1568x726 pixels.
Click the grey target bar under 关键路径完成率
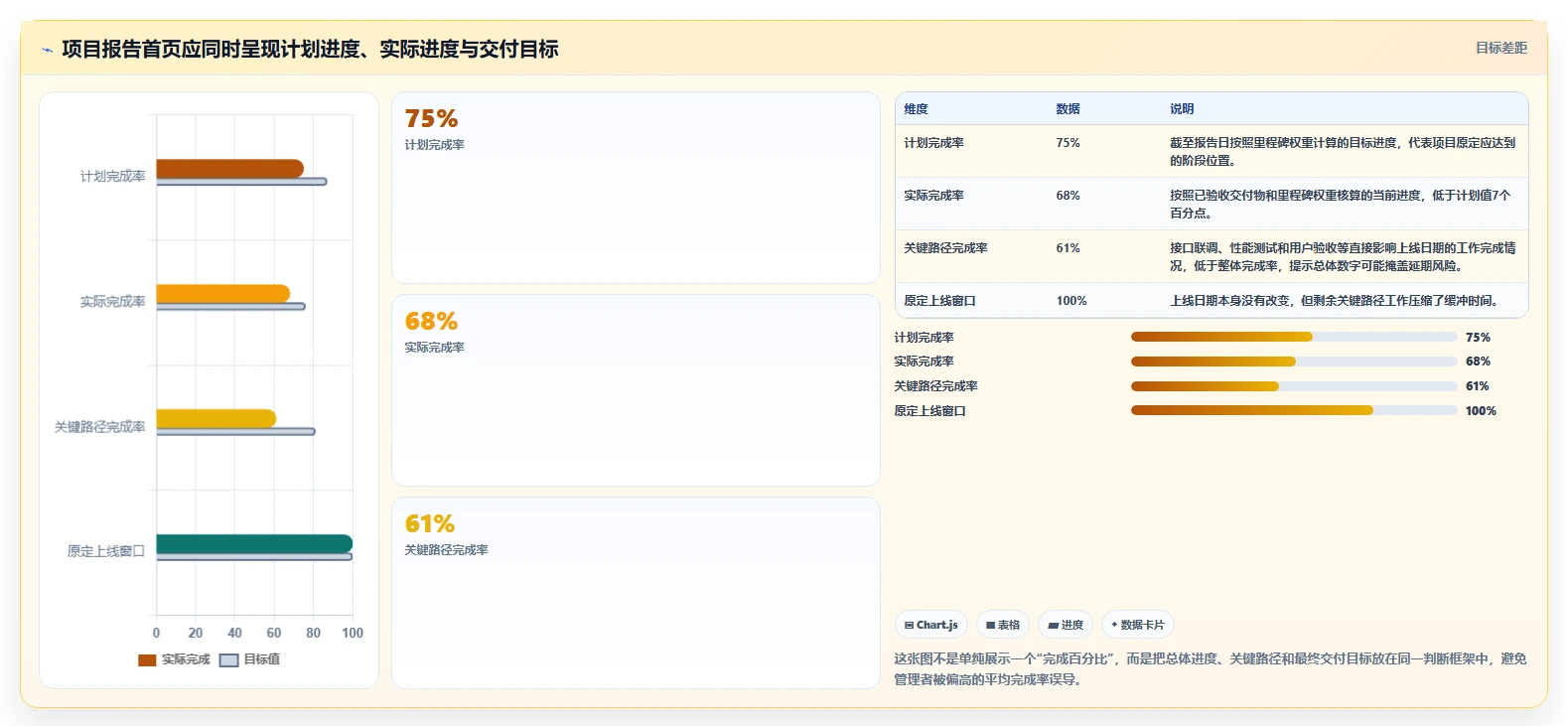[x=235, y=432]
